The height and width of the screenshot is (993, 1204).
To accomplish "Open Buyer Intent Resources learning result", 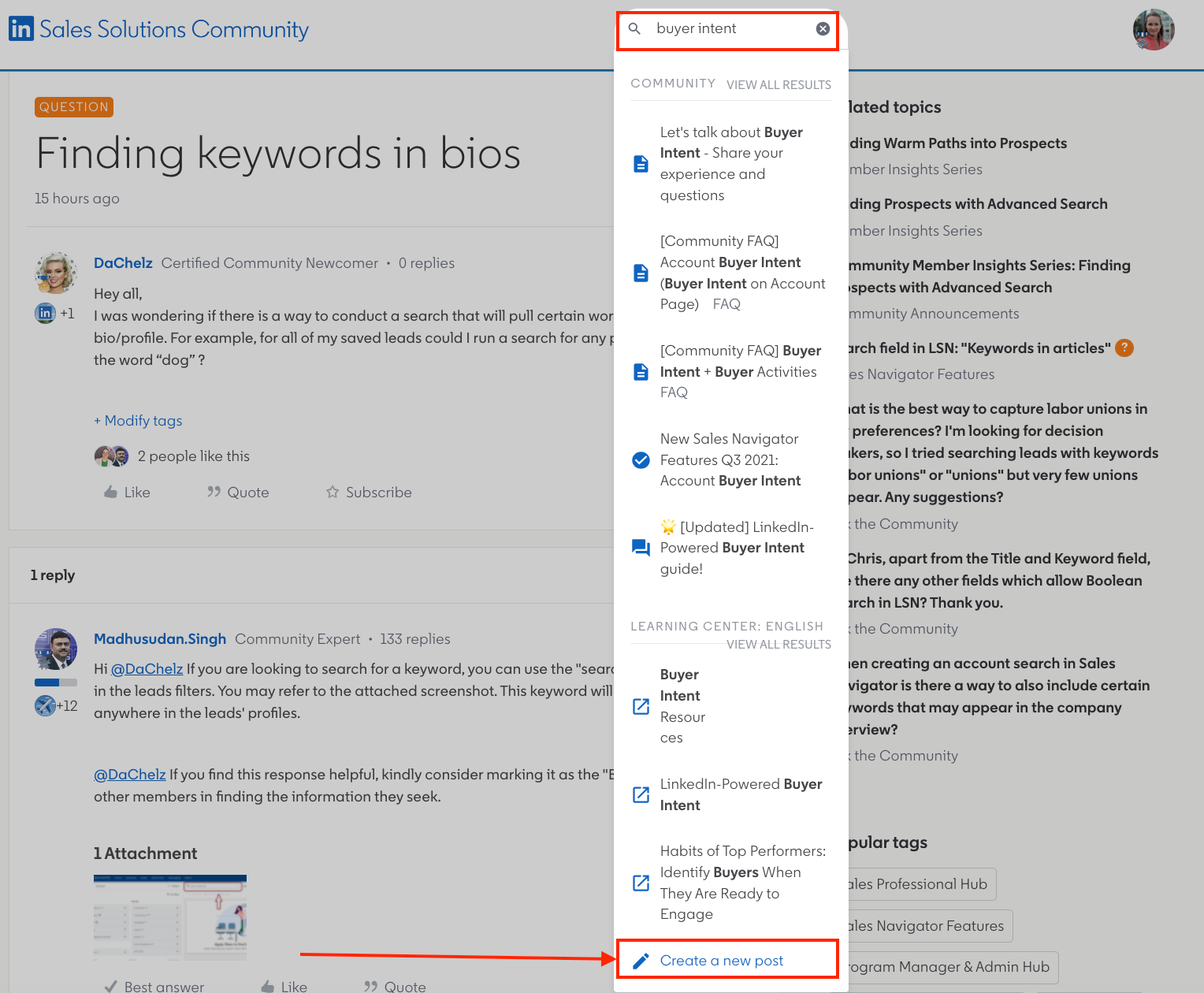I will click(x=682, y=706).
